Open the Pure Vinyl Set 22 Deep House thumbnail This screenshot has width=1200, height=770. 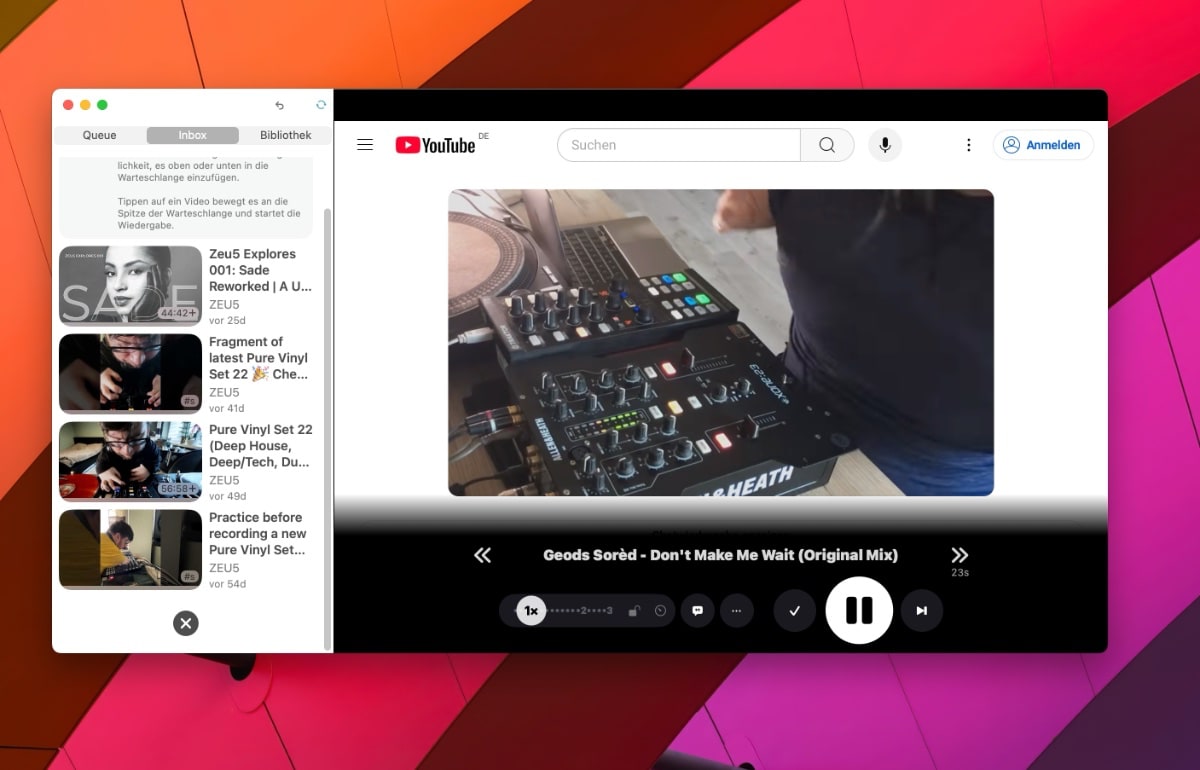click(x=131, y=462)
